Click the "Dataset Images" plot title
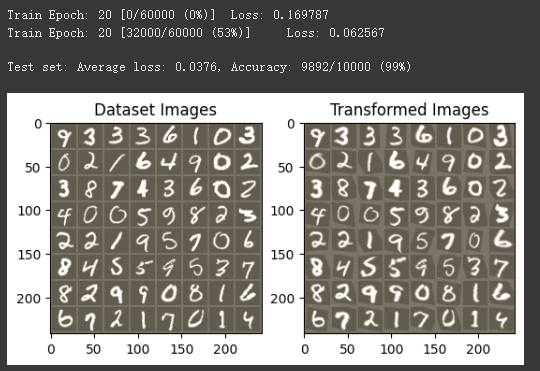 (155, 110)
